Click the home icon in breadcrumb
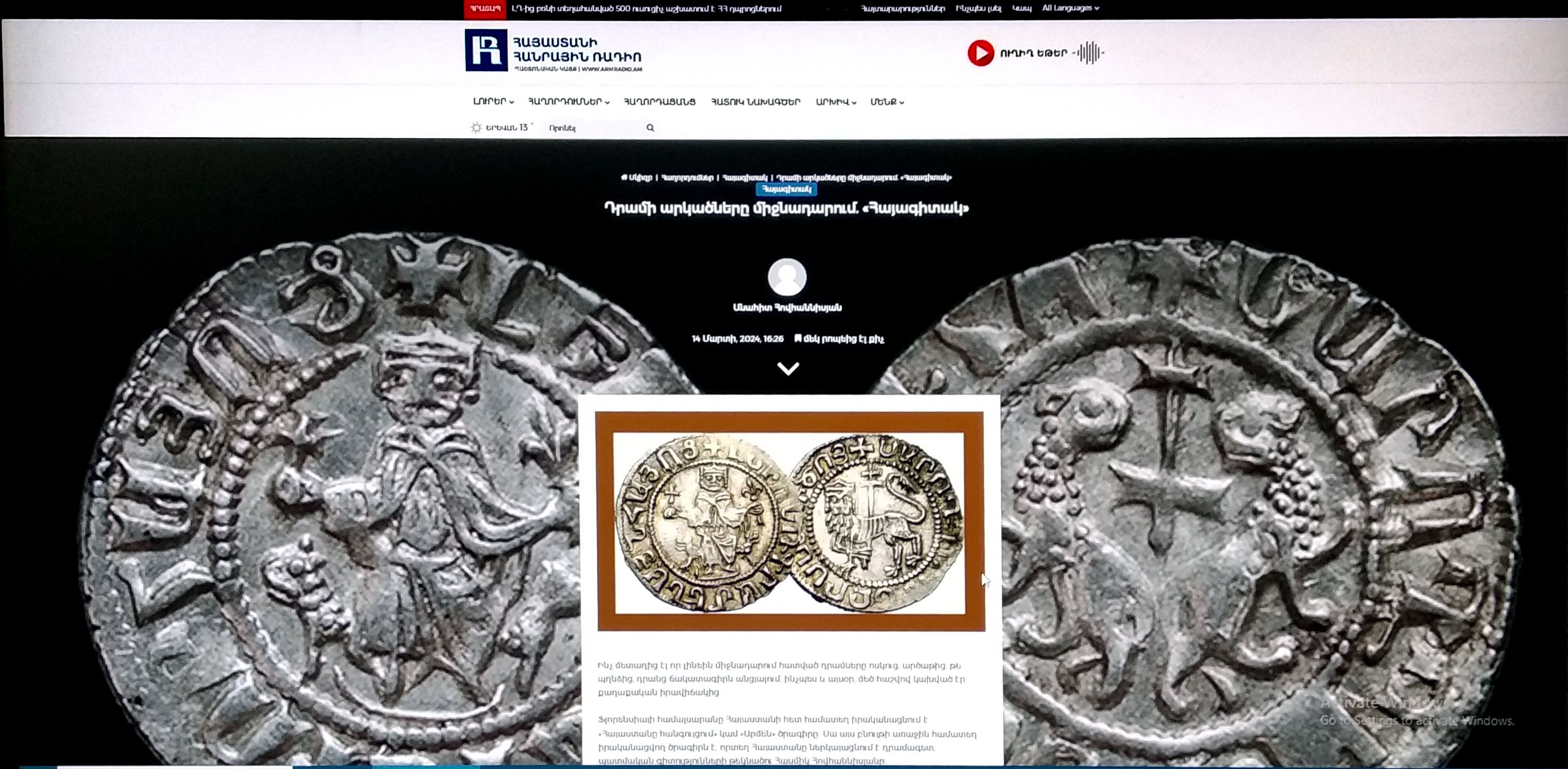Image resolution: width=1568 pixels, height=769 pixels. tap(624, 178)
